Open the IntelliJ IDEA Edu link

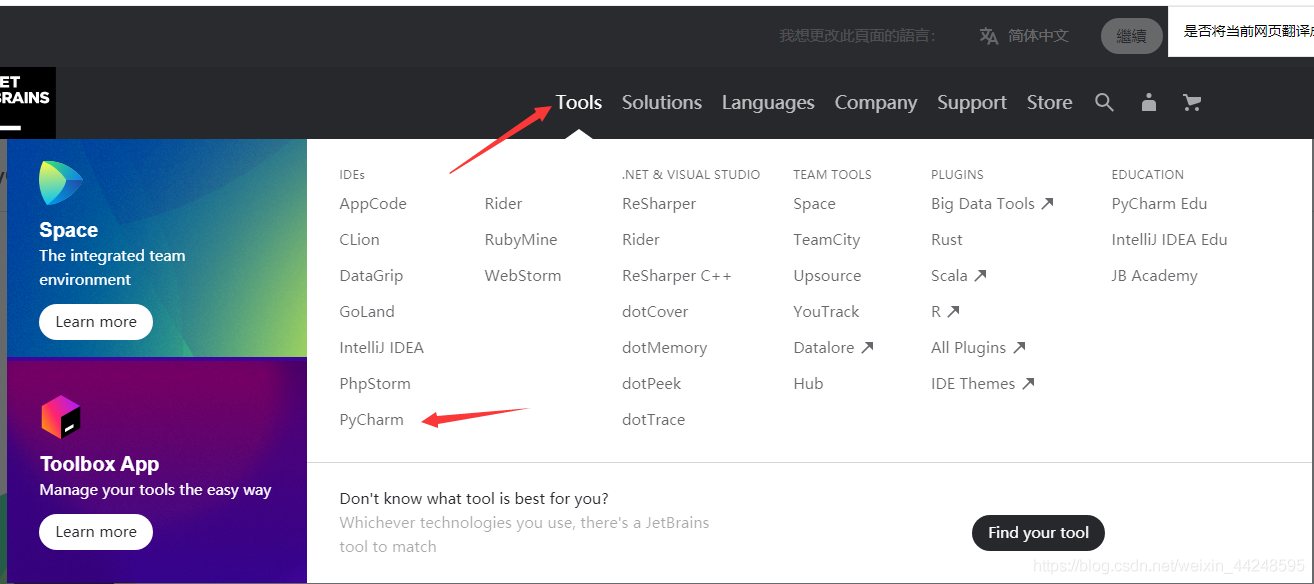[x=1169, y=240]
